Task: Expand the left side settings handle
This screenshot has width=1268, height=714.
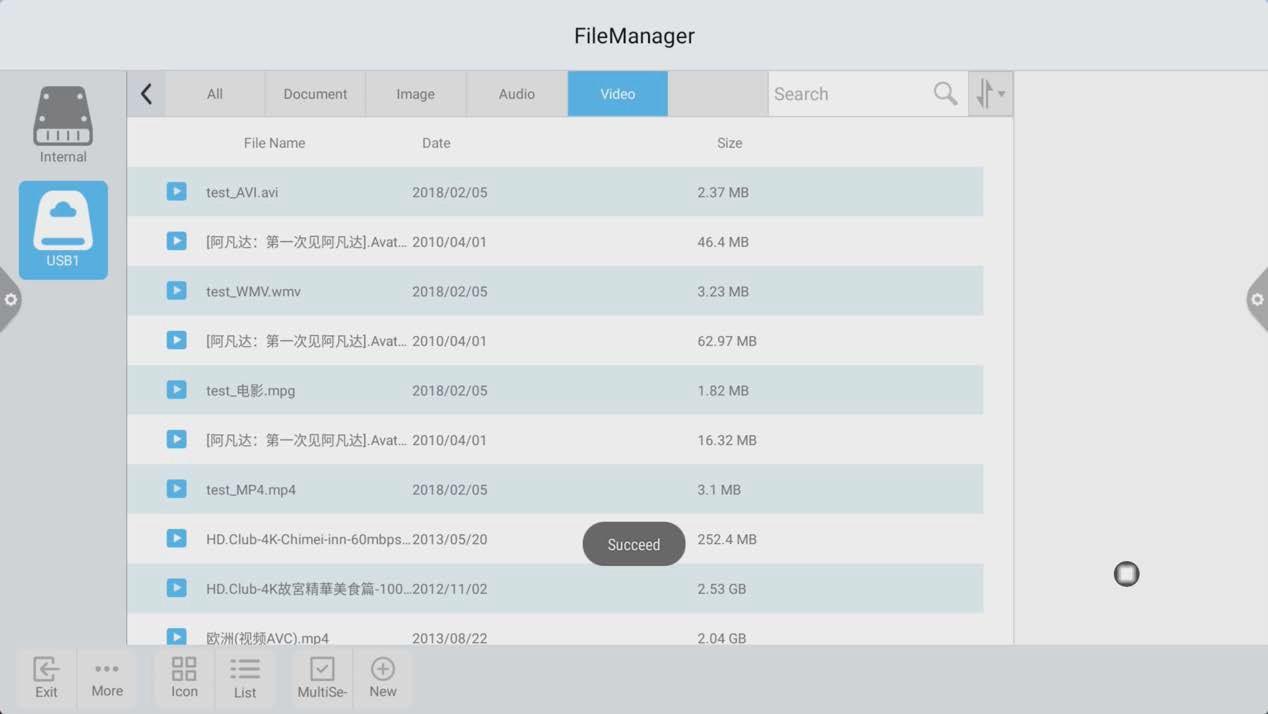Action: 10,300
